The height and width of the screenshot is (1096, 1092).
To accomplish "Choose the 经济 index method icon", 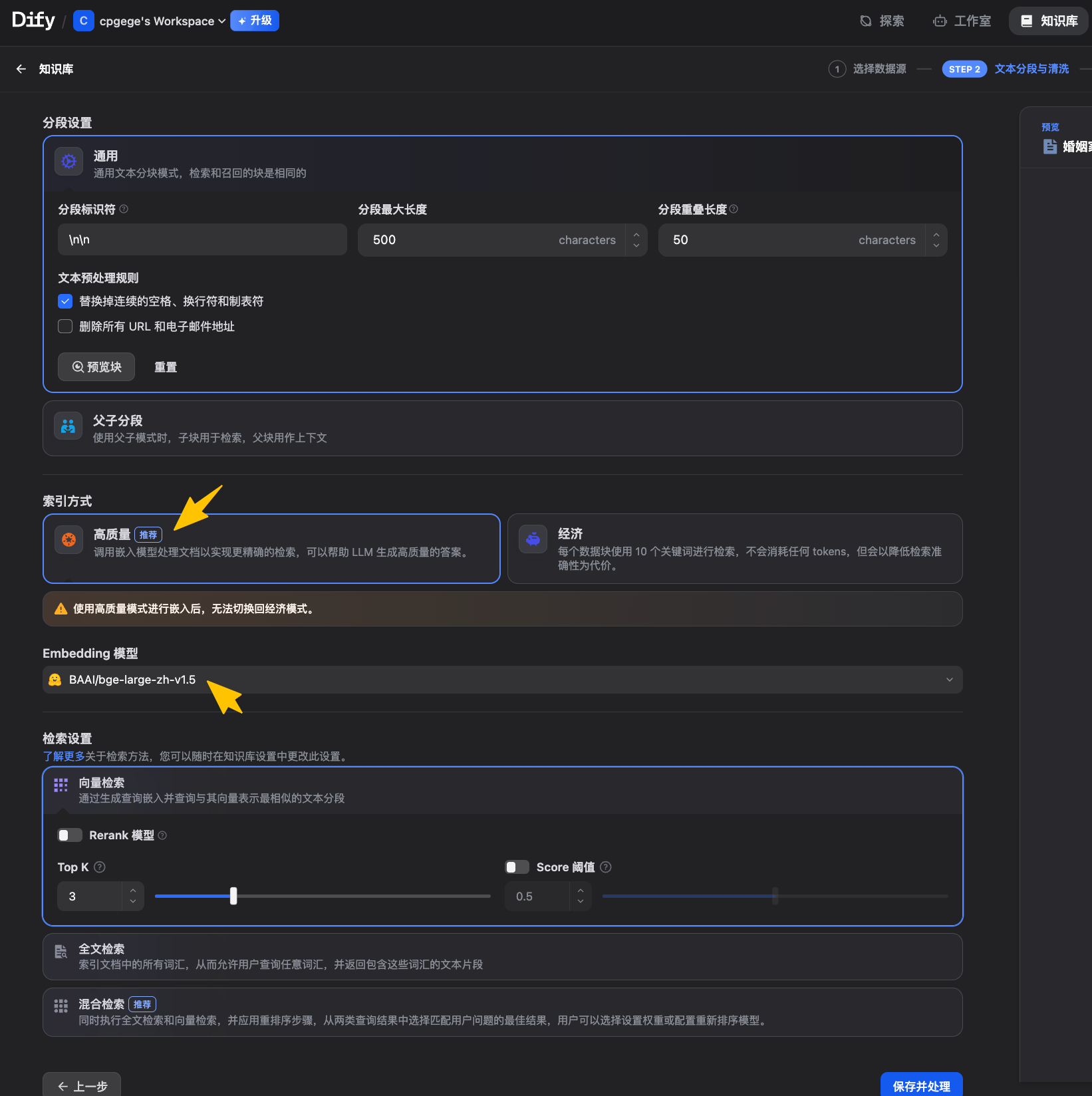I will pyautogui.click(x=533, y=539).
